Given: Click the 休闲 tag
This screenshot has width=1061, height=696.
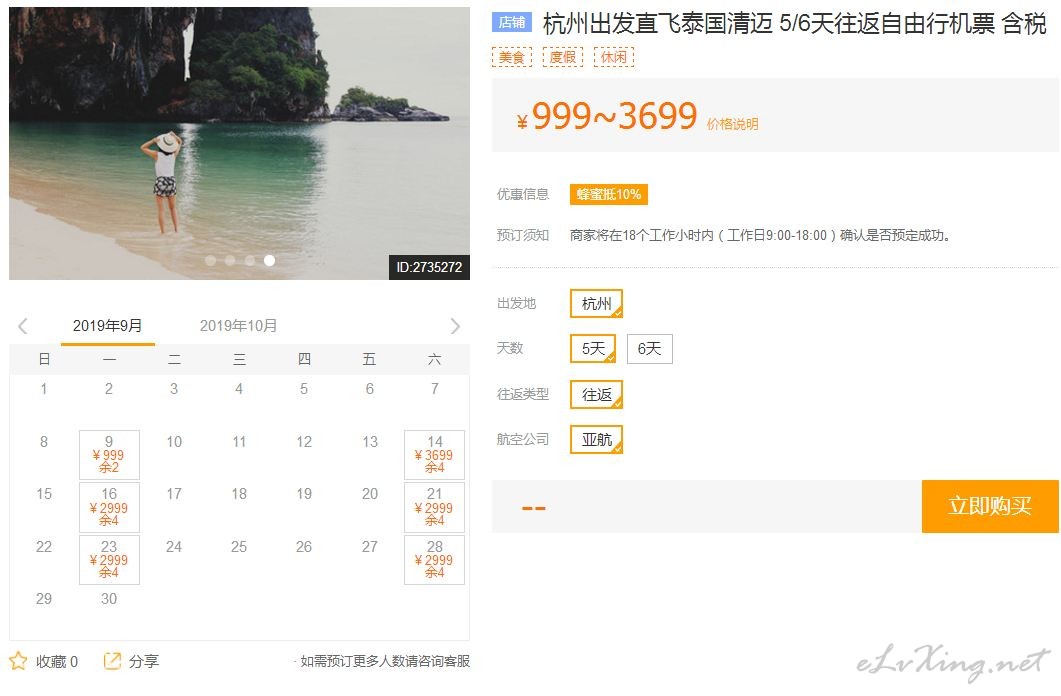Looking at the screenshot, I should [614, 57].
